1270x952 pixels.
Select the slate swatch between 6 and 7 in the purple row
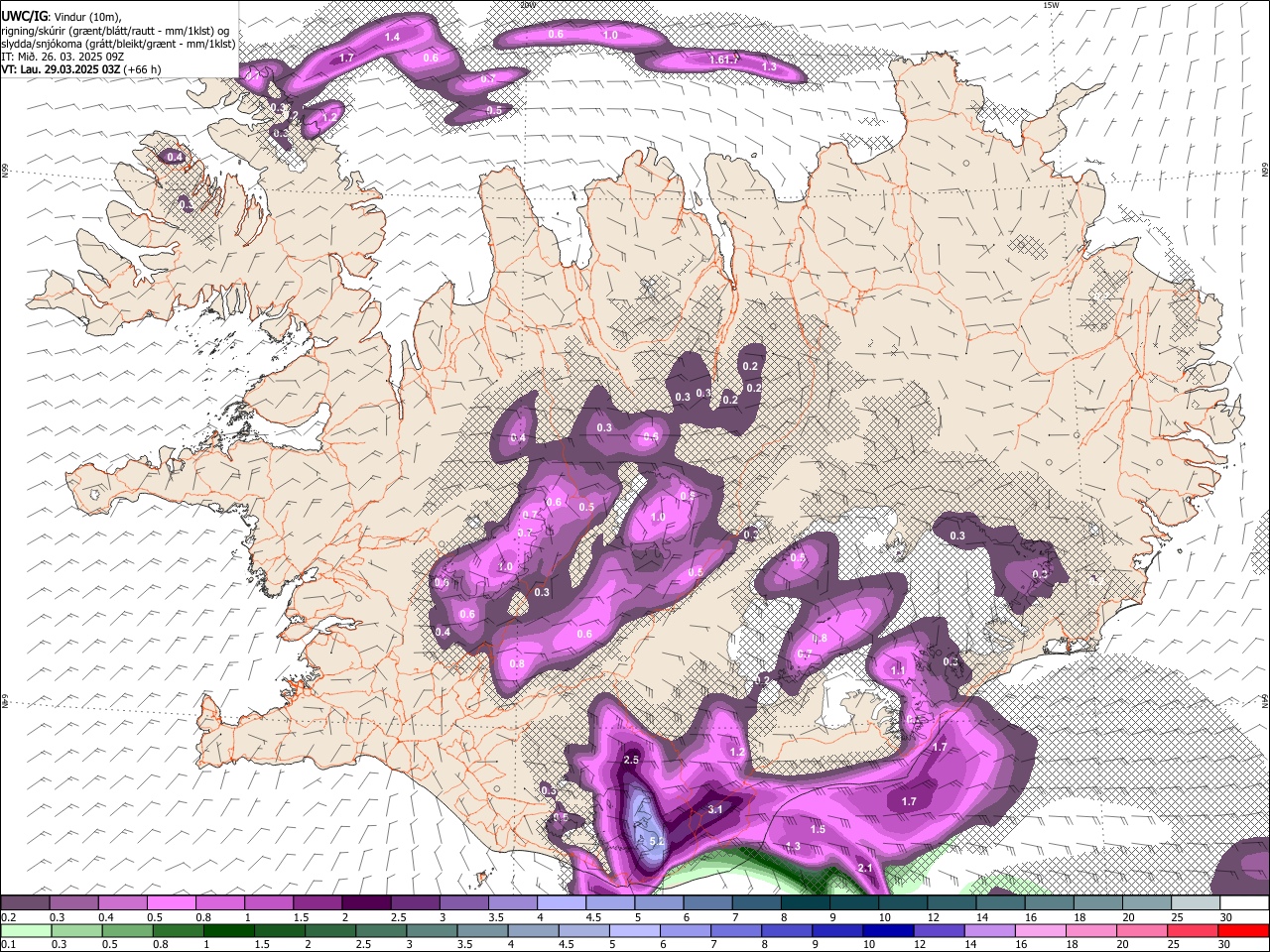[x=708, y=903]
